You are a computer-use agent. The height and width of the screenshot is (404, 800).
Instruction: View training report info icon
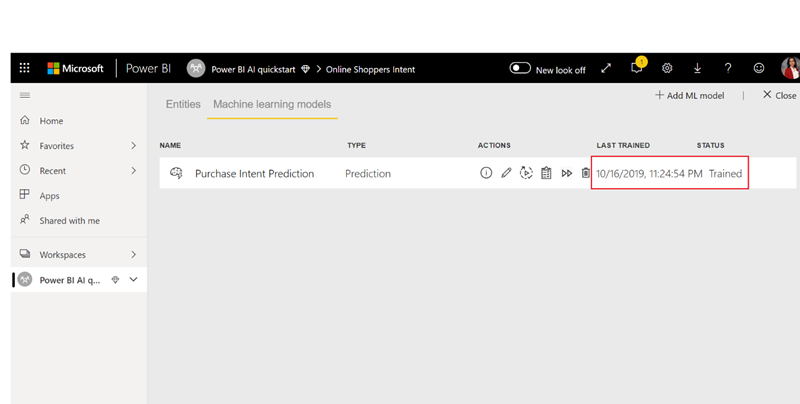(x=486, y=173)
